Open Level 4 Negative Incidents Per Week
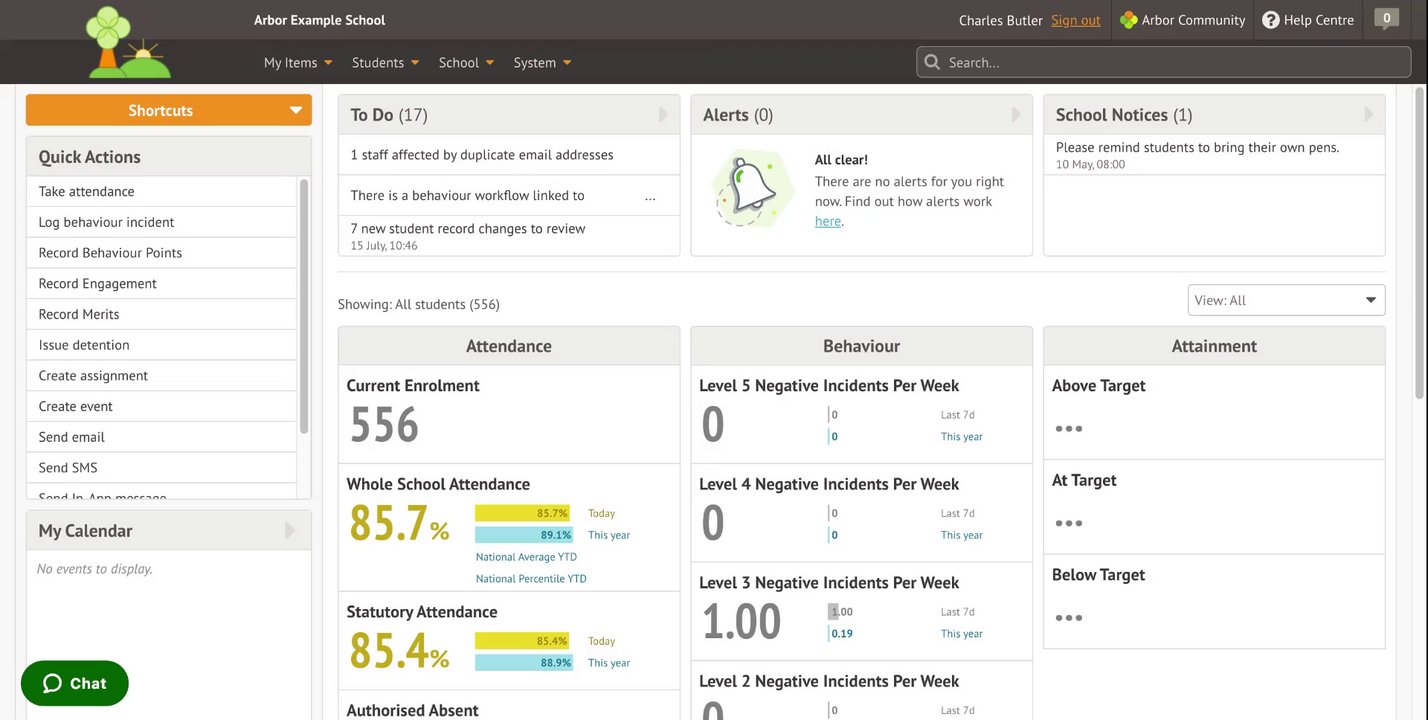 coord(862,513)
